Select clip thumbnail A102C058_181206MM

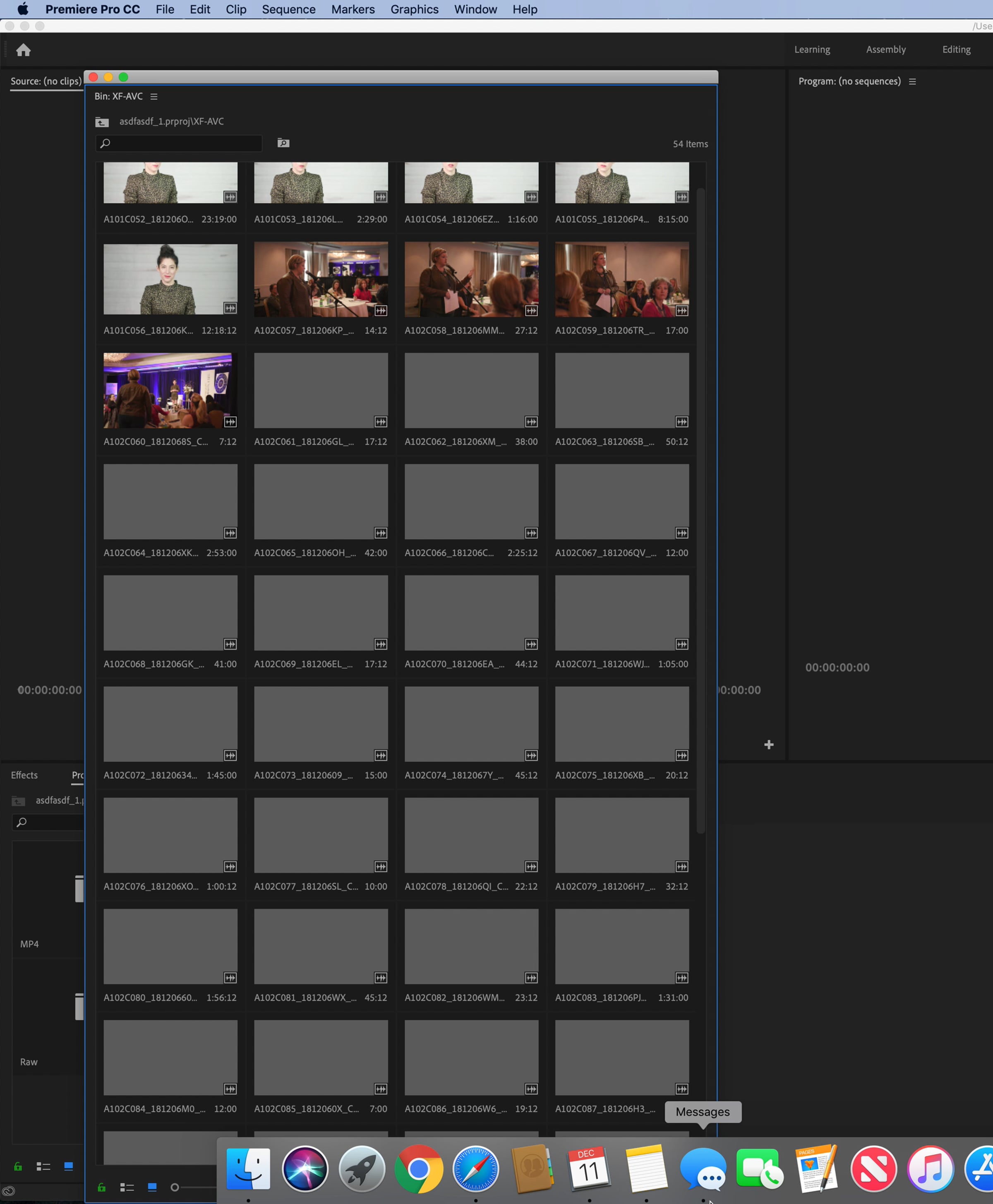[x=471, y=280]
